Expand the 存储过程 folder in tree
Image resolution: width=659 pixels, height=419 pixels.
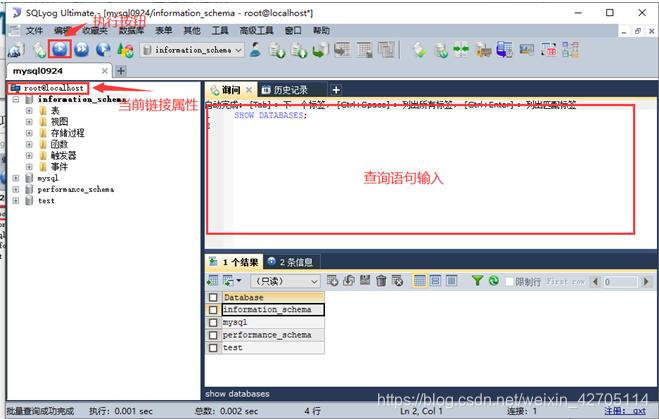[29, 133]
